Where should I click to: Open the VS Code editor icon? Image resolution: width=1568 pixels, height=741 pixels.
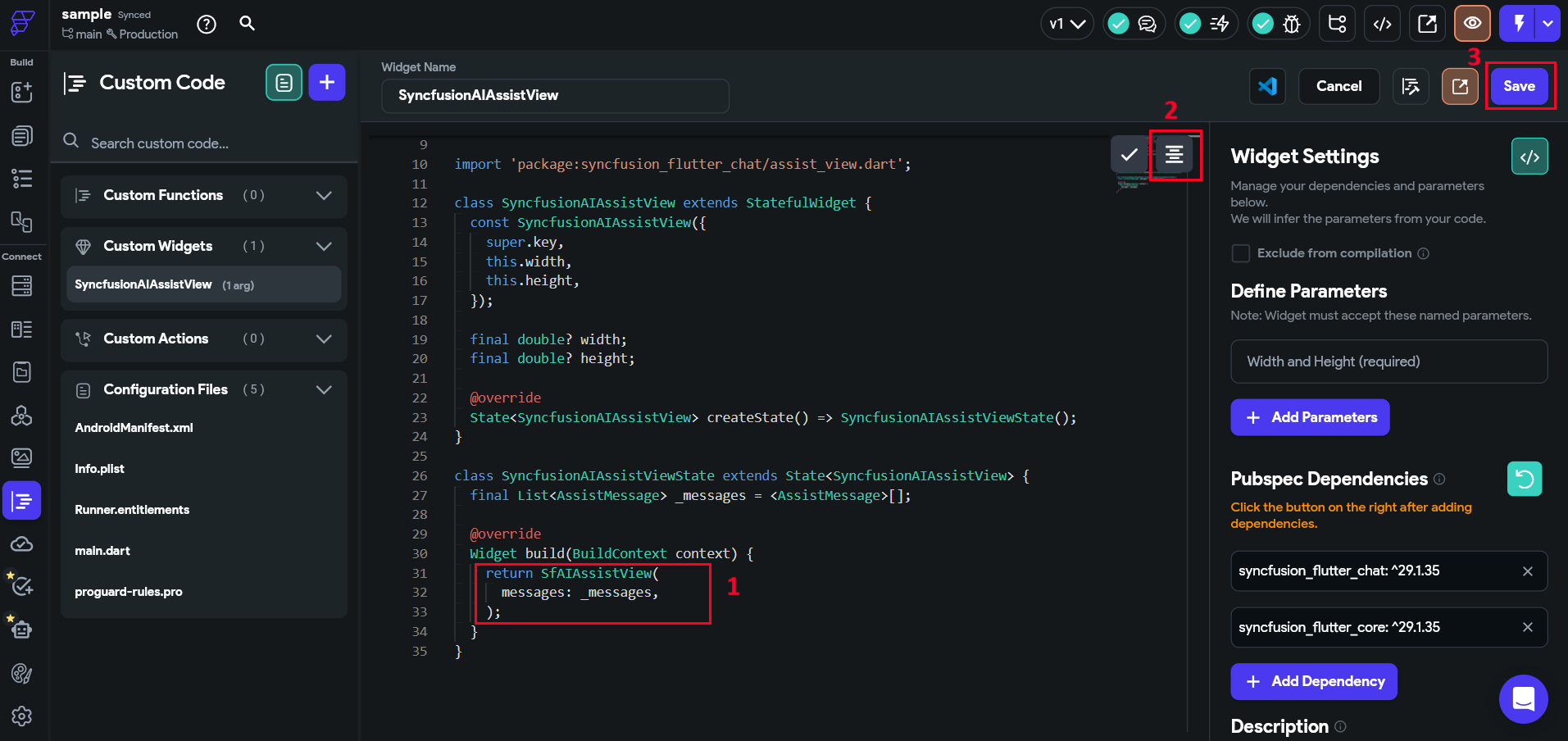point(1267,86)
